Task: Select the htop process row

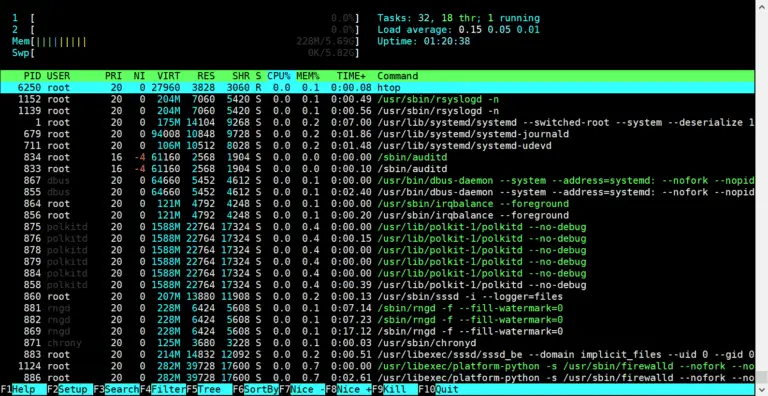Action: coord(377,88)
